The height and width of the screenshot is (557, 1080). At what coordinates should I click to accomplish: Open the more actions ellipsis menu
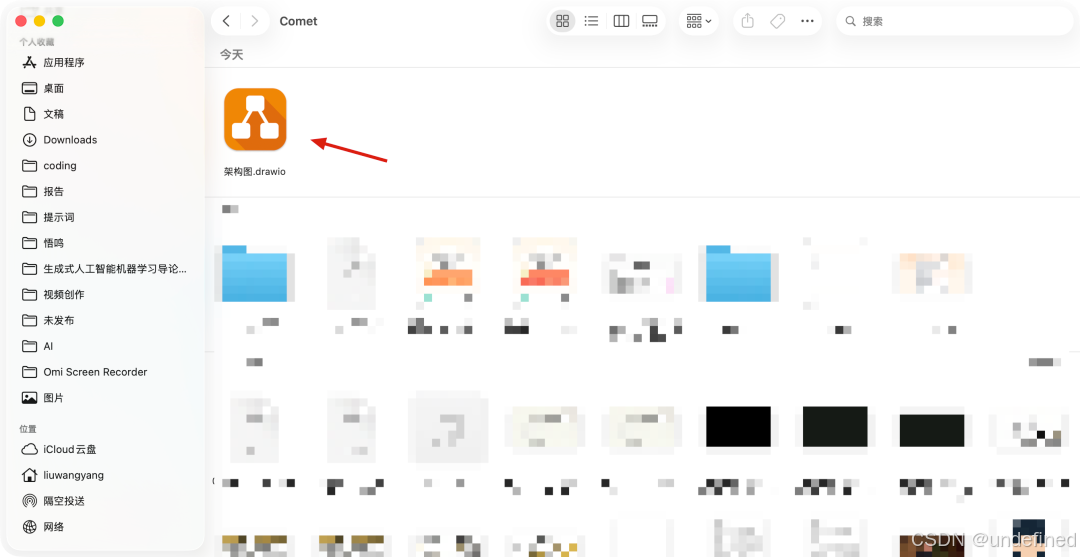(807, 21)
